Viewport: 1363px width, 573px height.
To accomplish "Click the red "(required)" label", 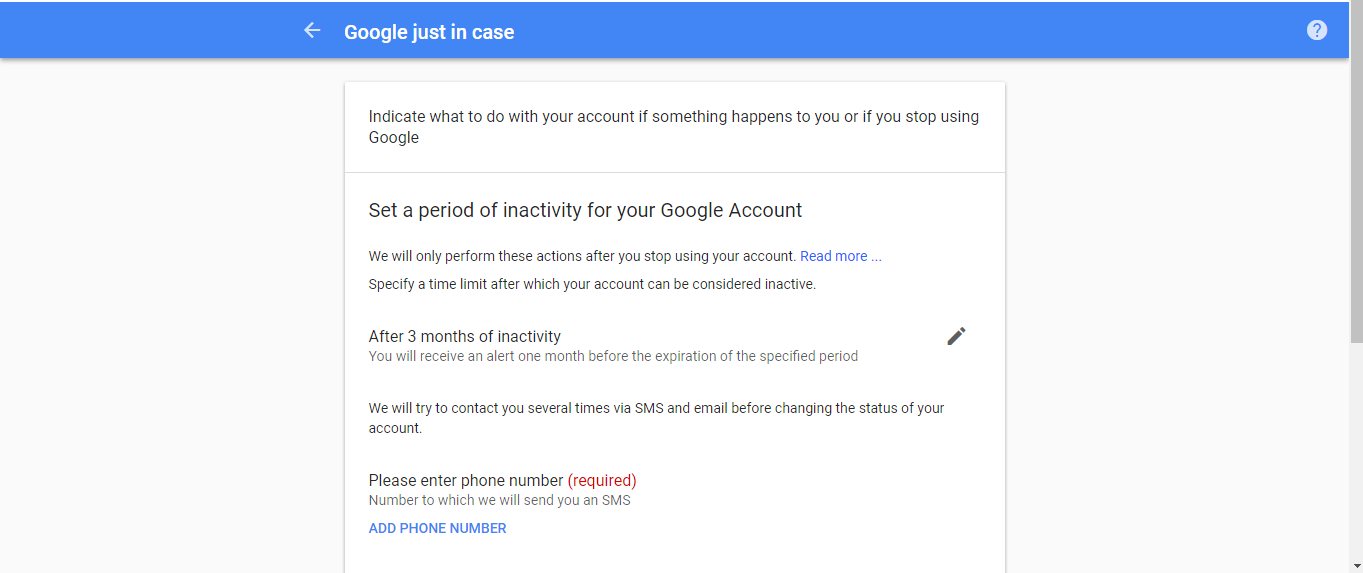I will pyautogui.click(x=602, y=480).
